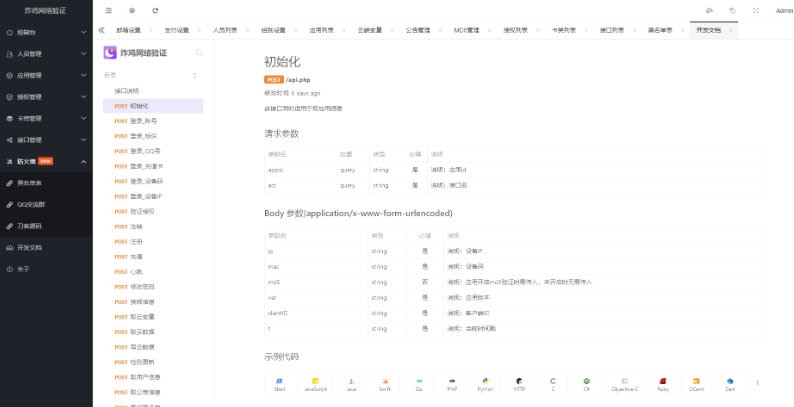Select the Go code example
Image resolution: width=794 pixels, height=407 pixels.
[419, 384]
